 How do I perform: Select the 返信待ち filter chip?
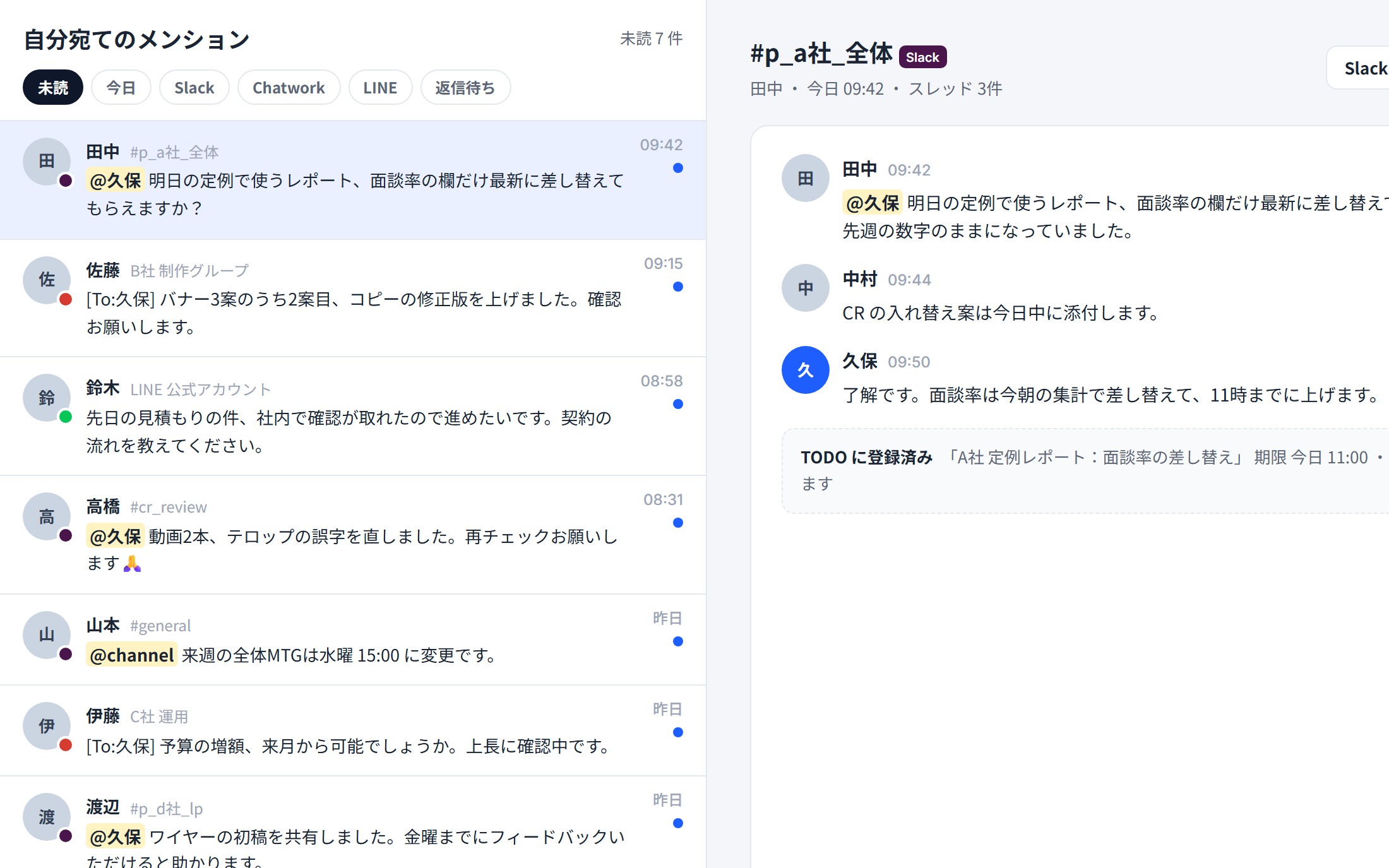465,87
